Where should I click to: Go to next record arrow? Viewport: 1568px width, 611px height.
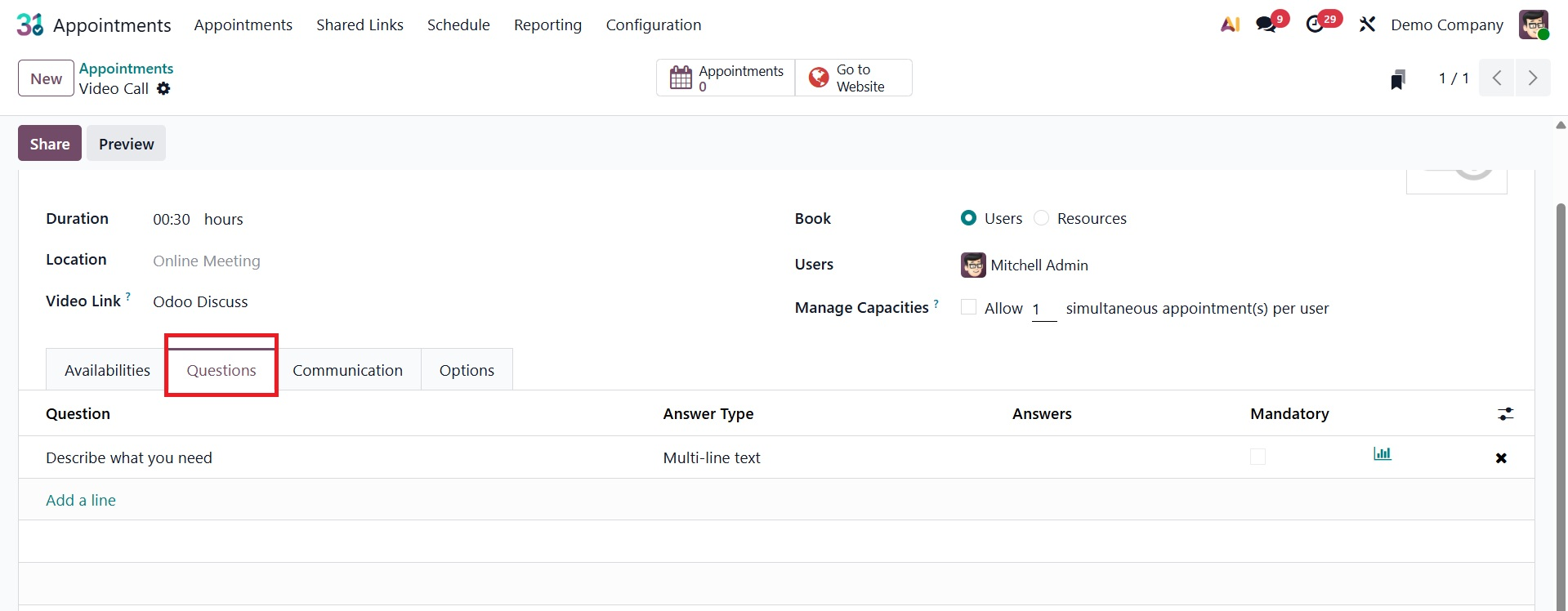click(x=1532, y=78)
